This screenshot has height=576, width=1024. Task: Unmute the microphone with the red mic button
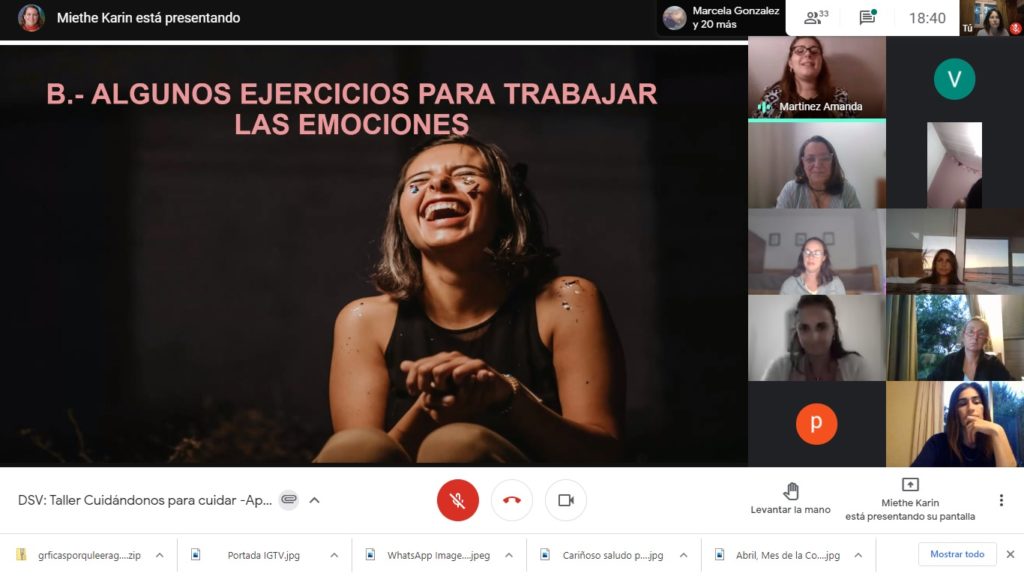tap(458, 500)
